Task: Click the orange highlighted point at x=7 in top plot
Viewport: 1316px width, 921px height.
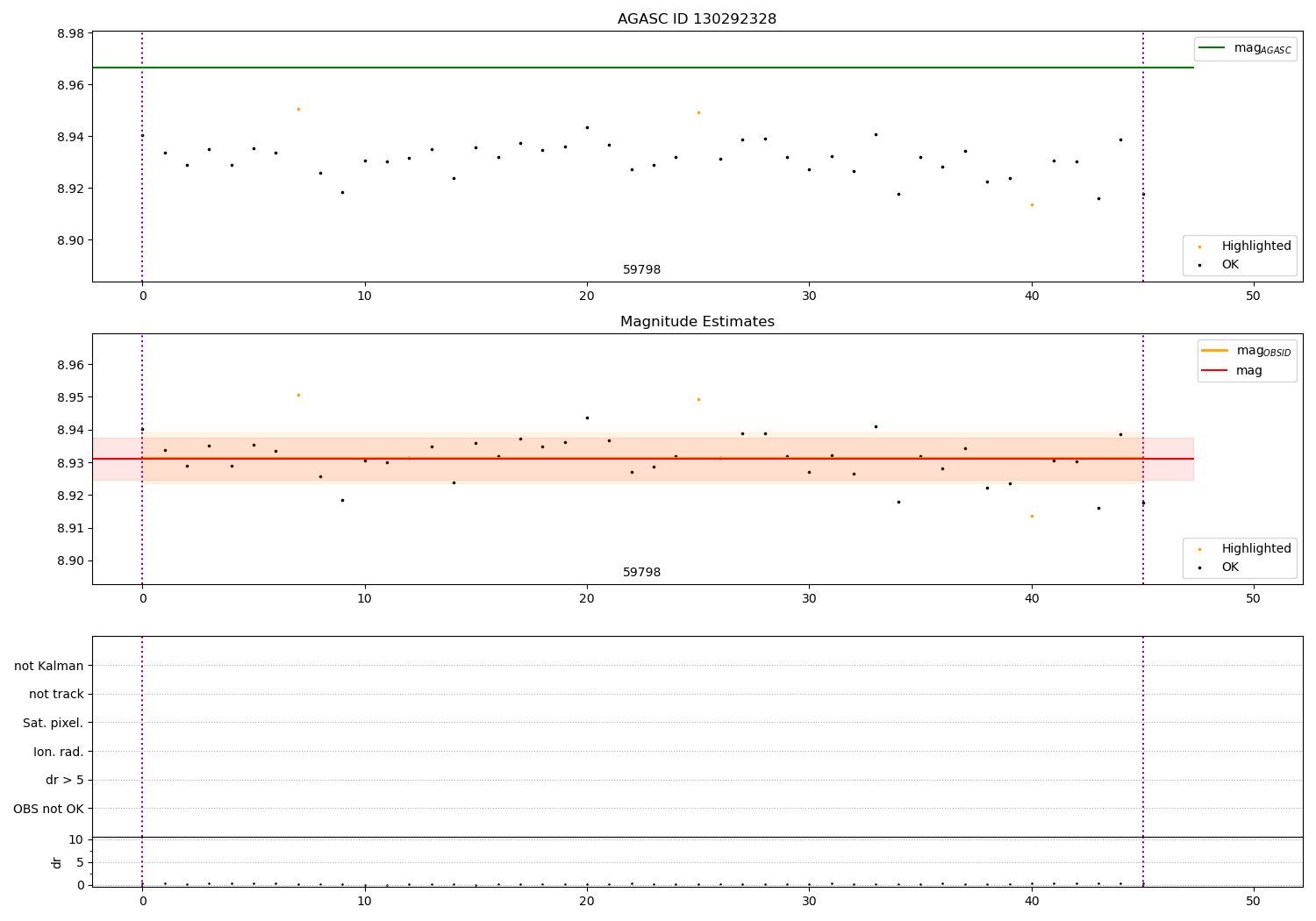Action: [298, 109]
